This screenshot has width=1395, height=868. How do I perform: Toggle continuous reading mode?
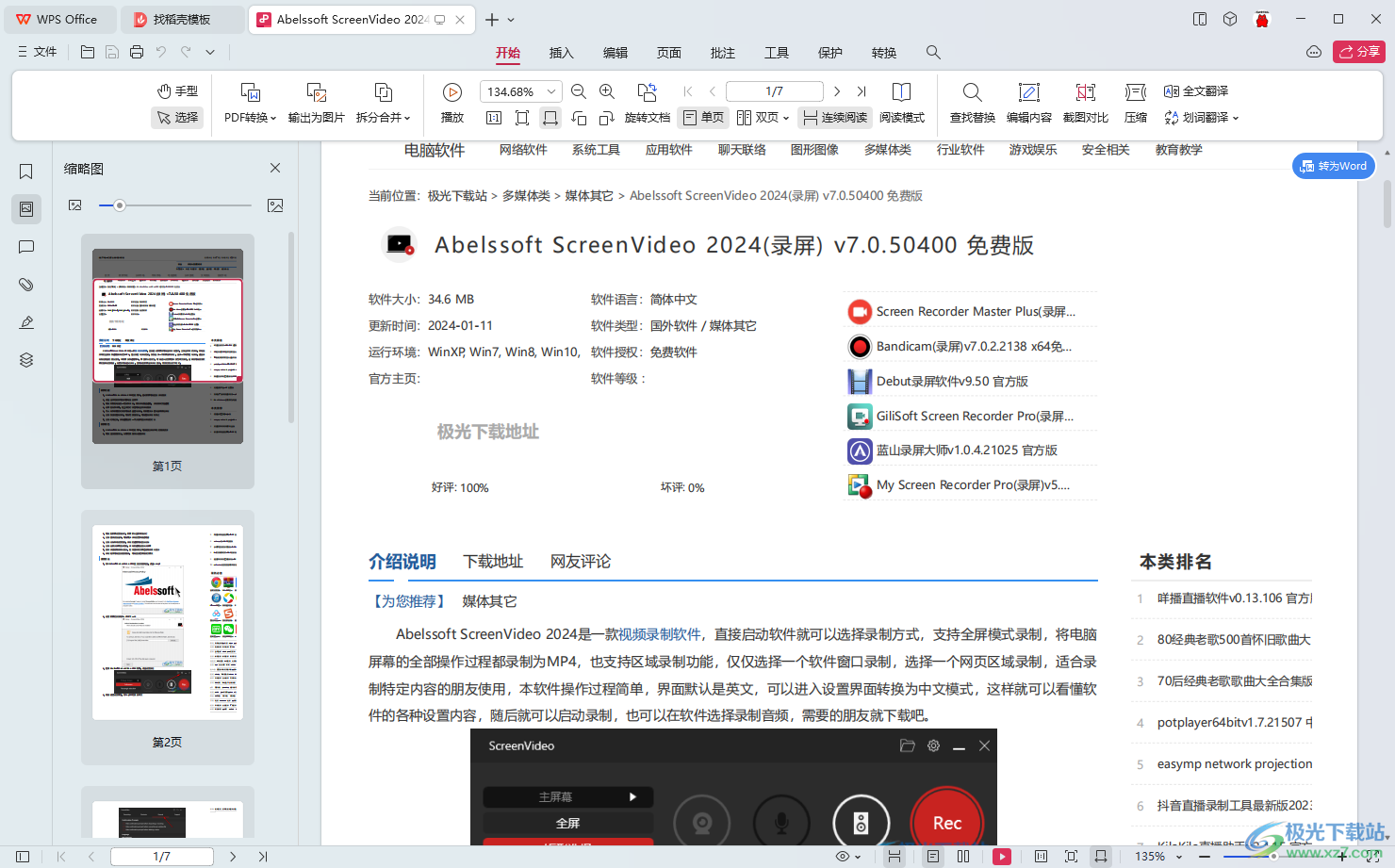pos(835,118)
